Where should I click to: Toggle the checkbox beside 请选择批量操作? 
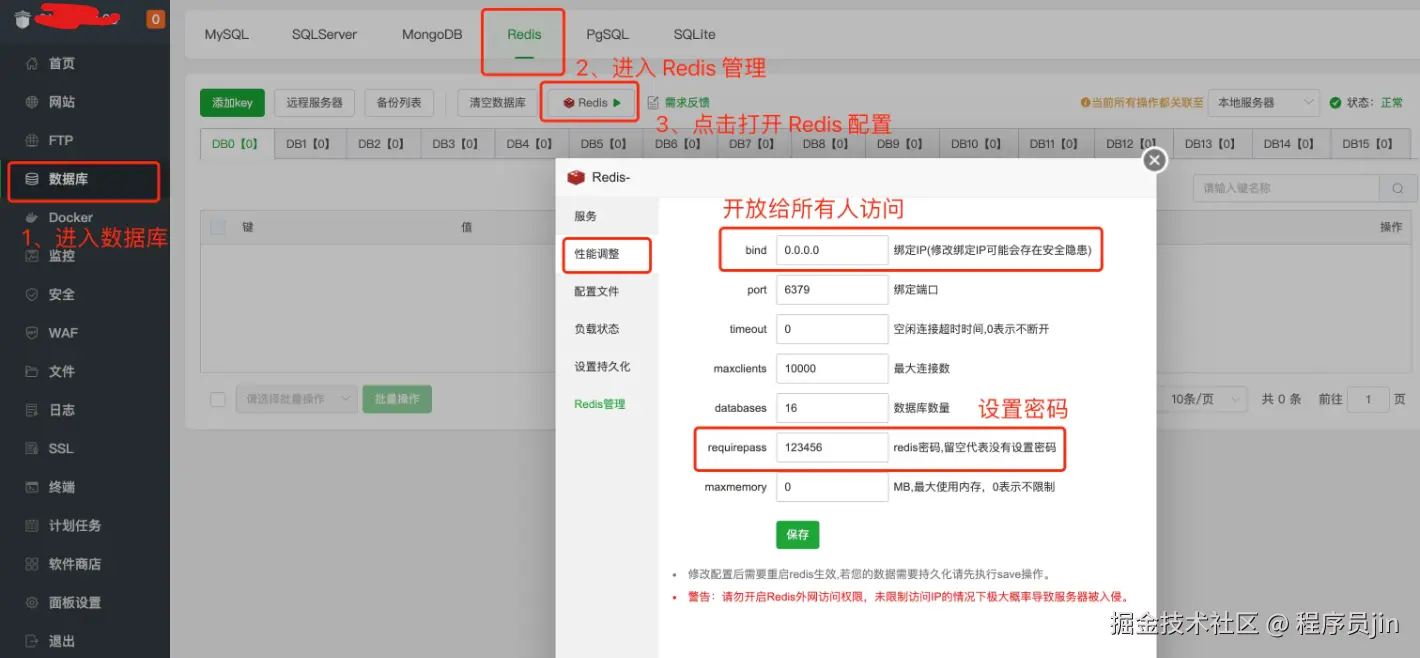(x=218, y=399)
